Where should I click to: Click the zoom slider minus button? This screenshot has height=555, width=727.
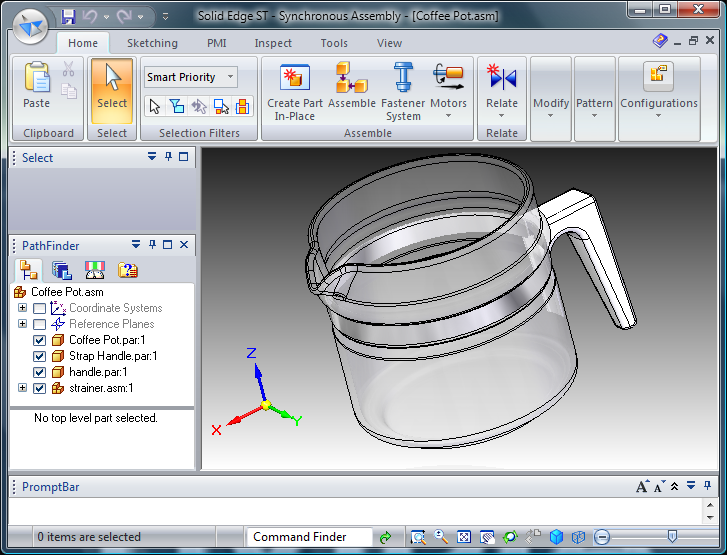[602, 537]
